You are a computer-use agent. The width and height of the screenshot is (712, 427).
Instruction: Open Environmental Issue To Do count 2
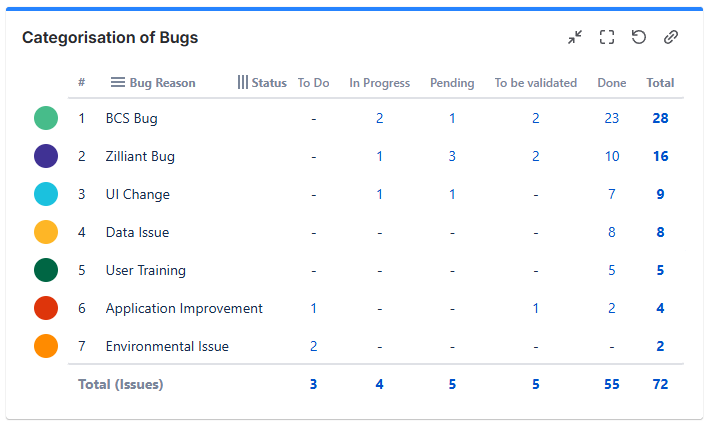pos(314,346)
